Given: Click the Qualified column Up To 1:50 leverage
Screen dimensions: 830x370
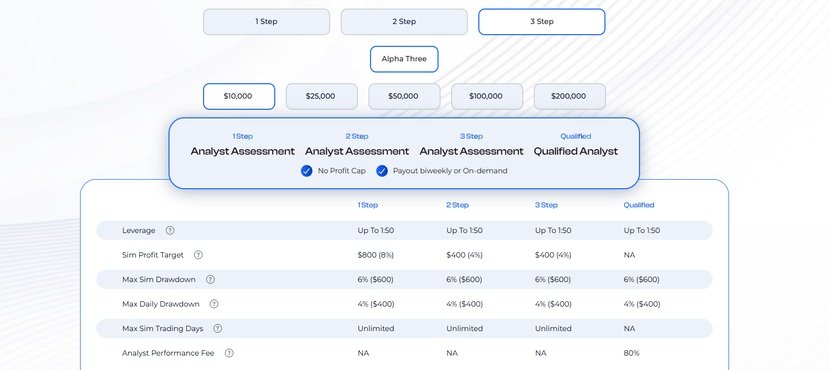Looking at the screenshot, I should (x=642, y=231).
